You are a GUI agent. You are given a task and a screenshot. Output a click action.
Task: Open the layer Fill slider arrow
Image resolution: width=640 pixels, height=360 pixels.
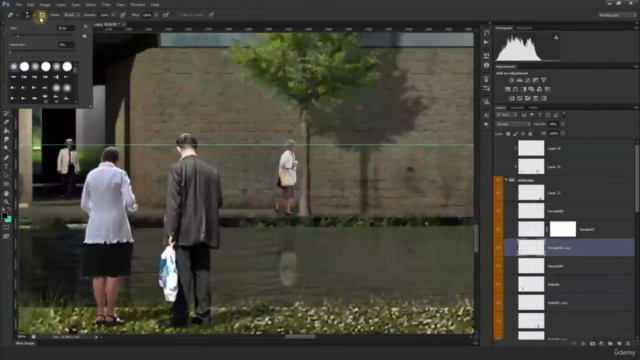click(x=563, y=133)
